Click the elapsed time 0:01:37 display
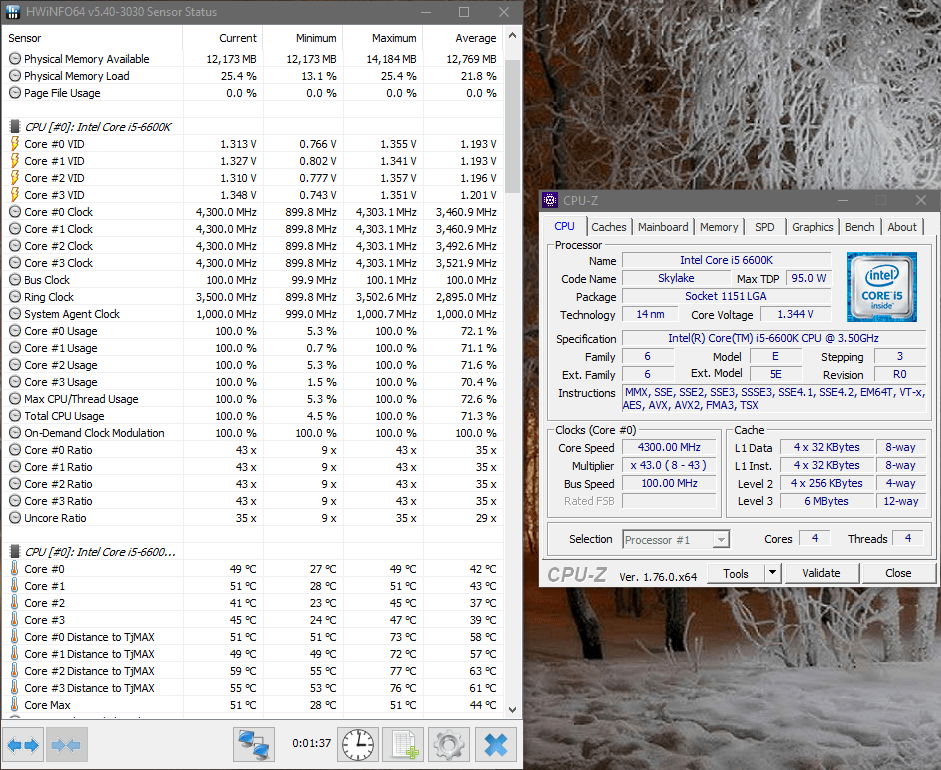Image resolution: width=941 pixels, height=770 pixels. tap(311, 743)
